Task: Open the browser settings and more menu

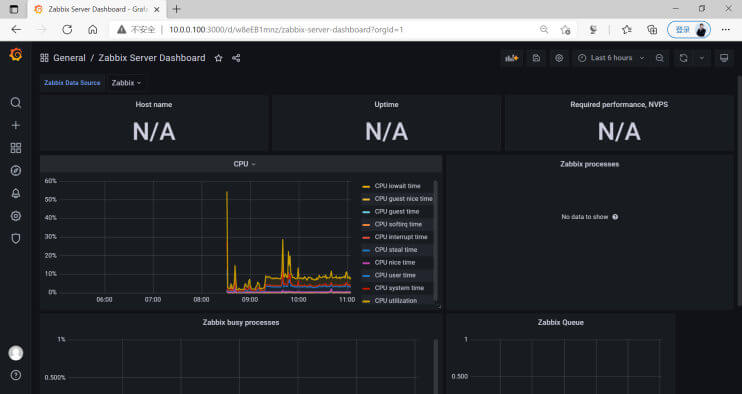Action: pos(726,29)
